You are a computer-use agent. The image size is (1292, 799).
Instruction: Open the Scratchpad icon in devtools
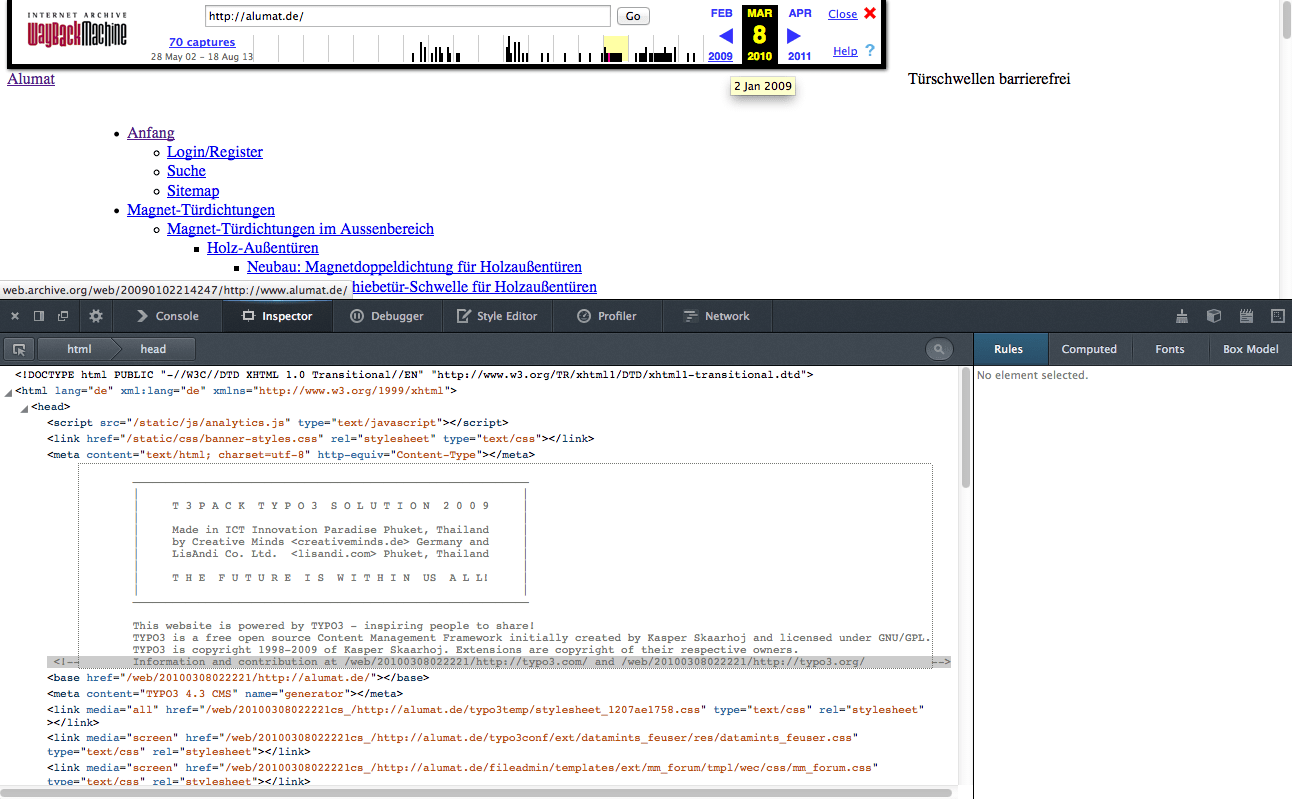tap(1246, 316)
